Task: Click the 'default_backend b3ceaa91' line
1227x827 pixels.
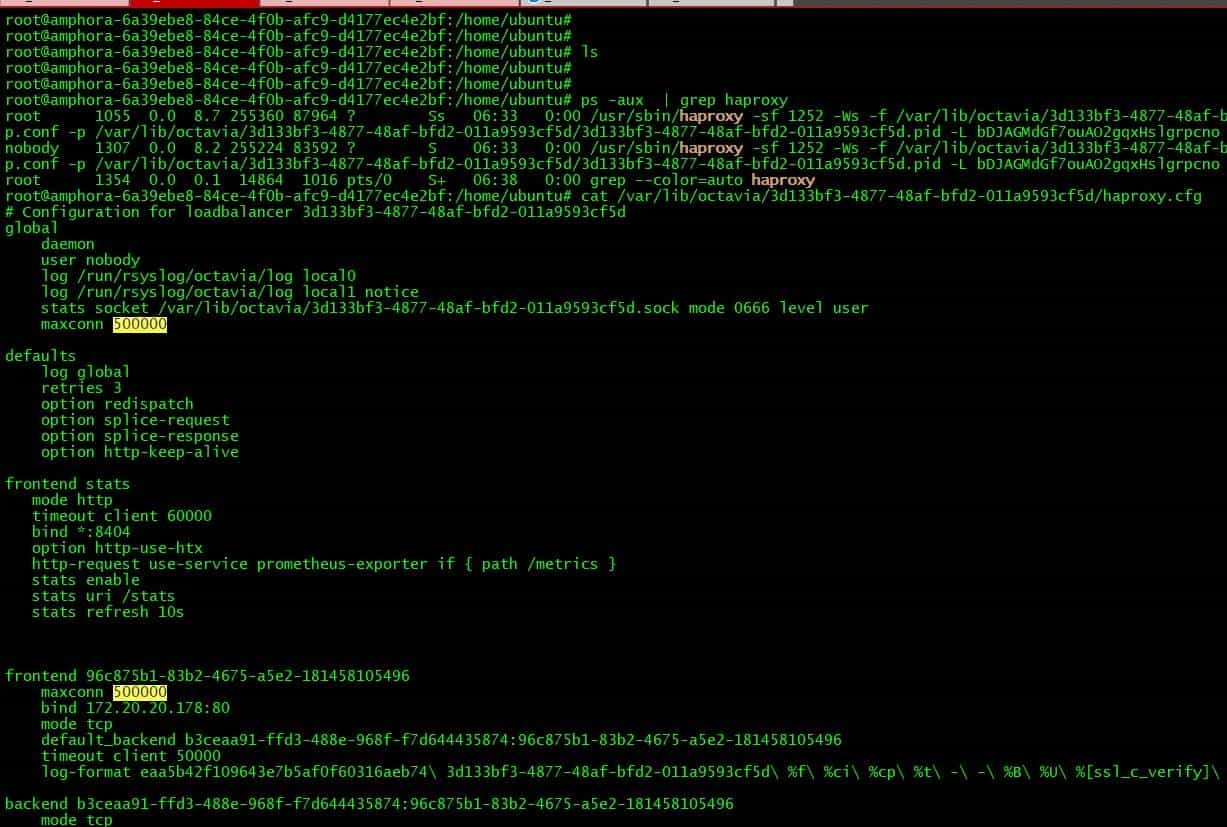Action: click(441, 740)
